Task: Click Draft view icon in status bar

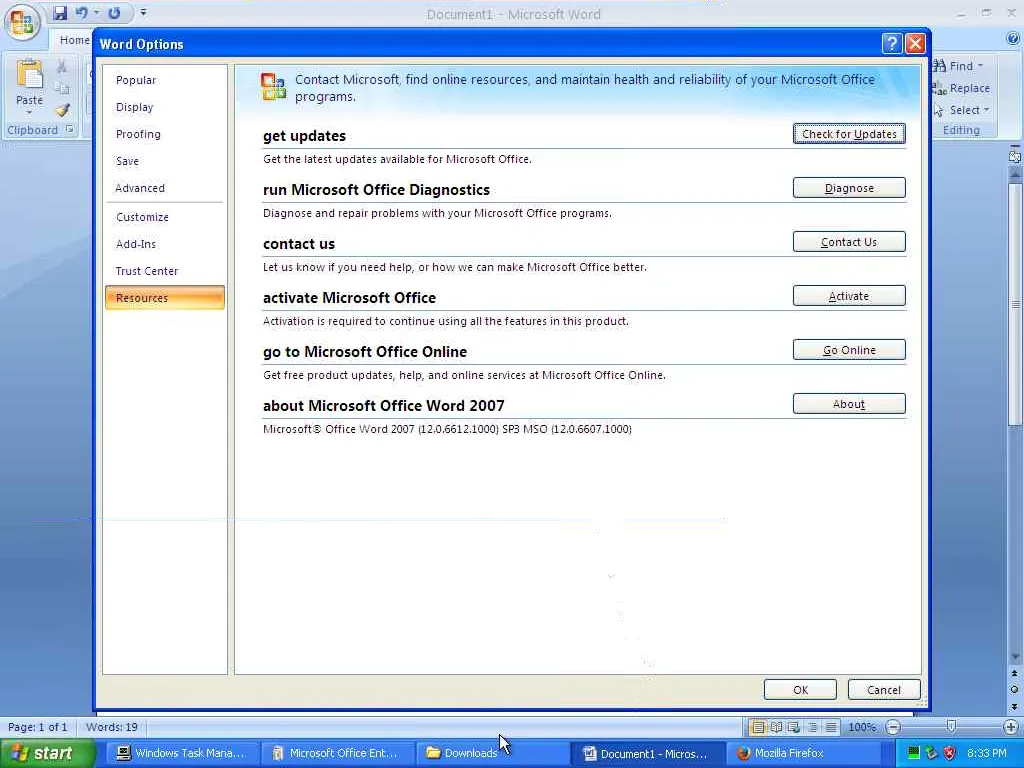Action: (x=831, y=727)
